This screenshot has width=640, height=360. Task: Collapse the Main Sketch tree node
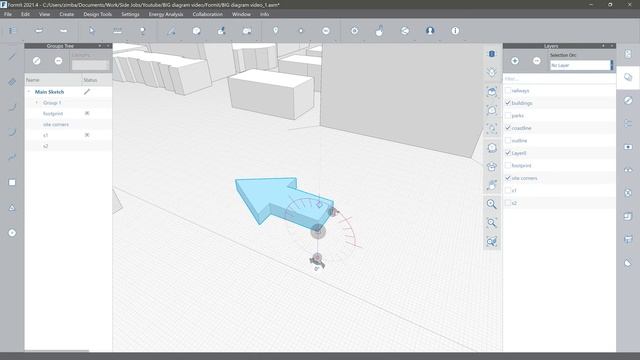pyautogui.click(x=29, y=92)
